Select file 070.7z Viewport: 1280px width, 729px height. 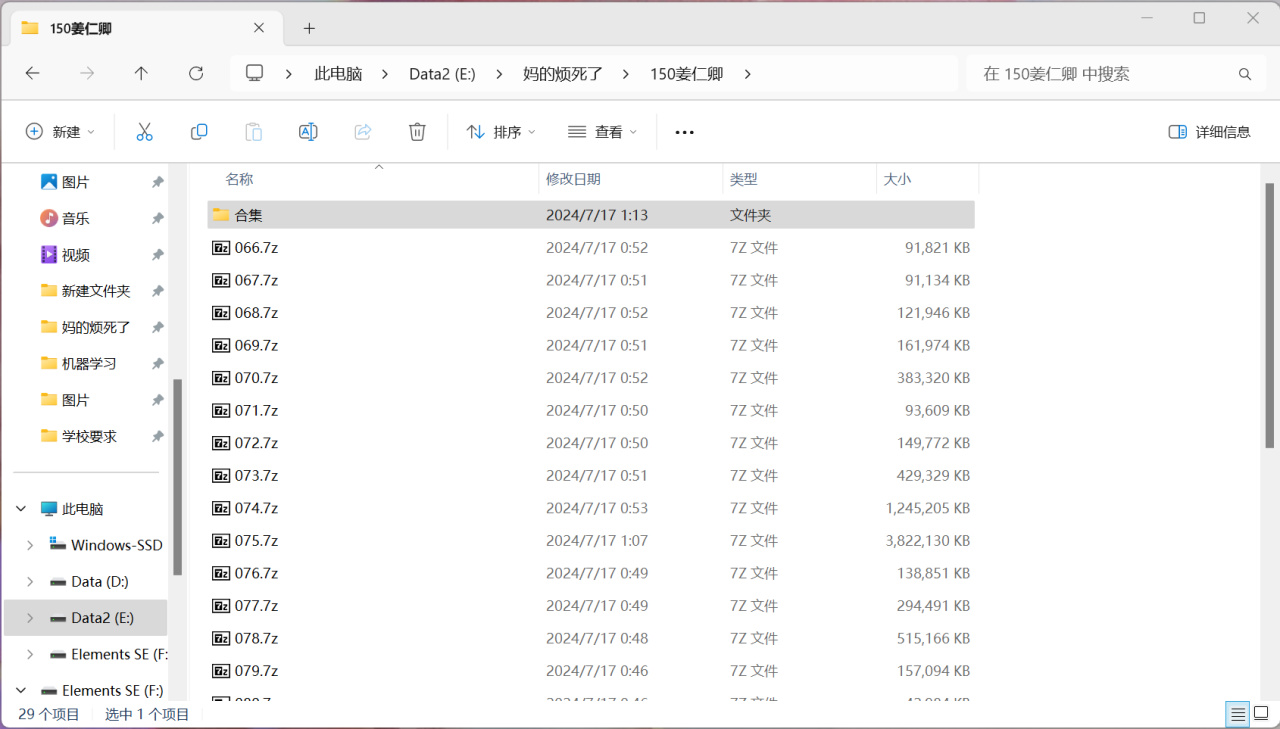click(591, 378)
